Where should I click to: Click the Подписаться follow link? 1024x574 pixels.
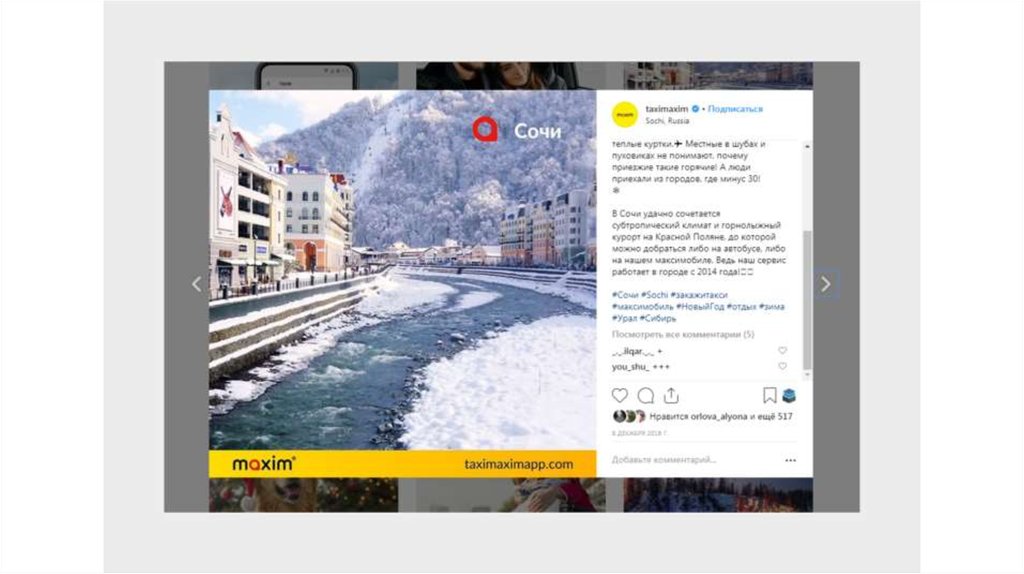click(x=735, y=109)
